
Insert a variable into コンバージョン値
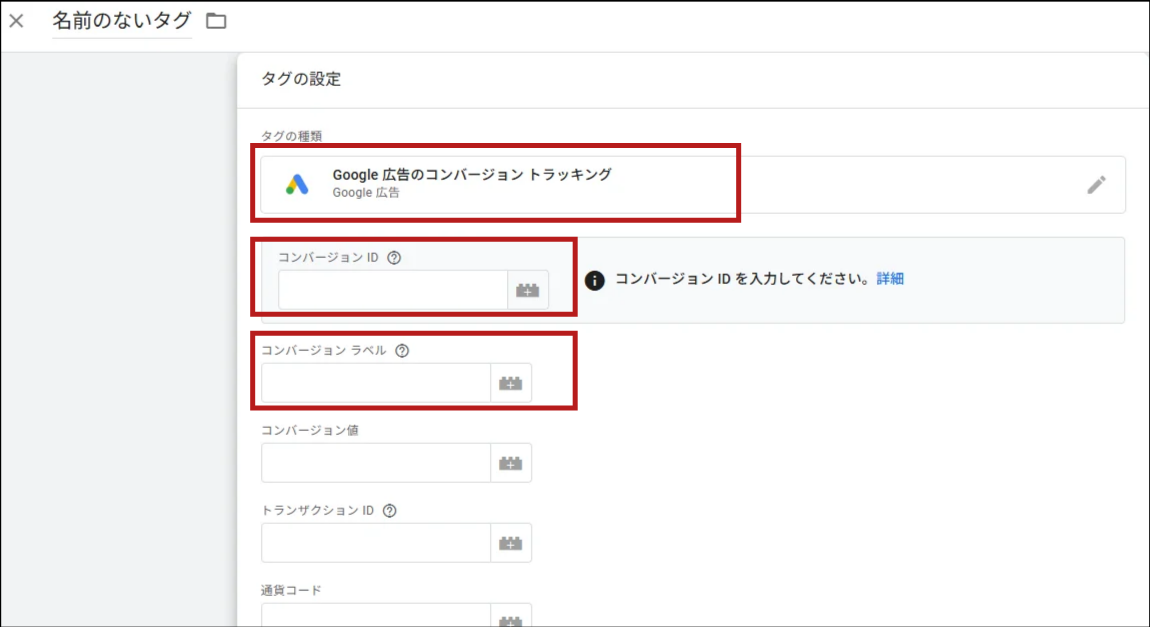point(510,463)
